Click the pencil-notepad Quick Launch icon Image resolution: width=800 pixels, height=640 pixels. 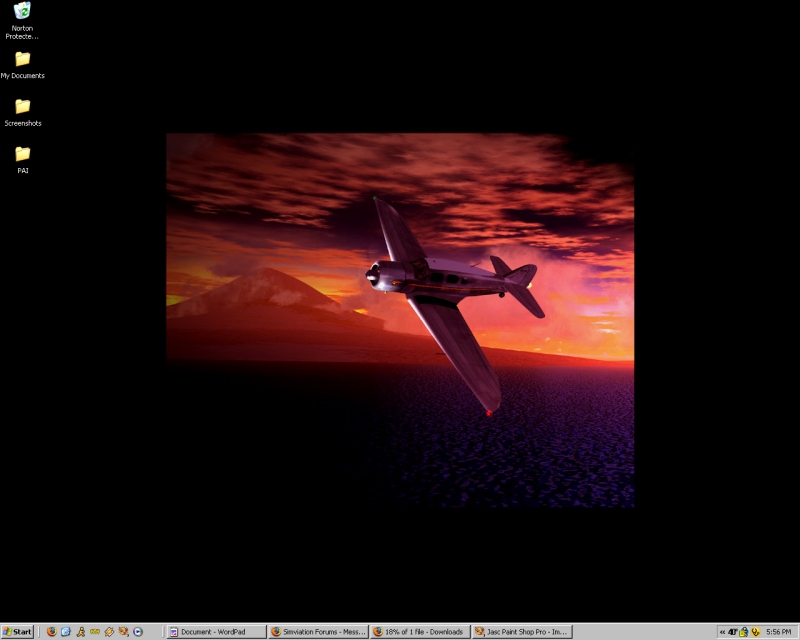coord(109,632)
